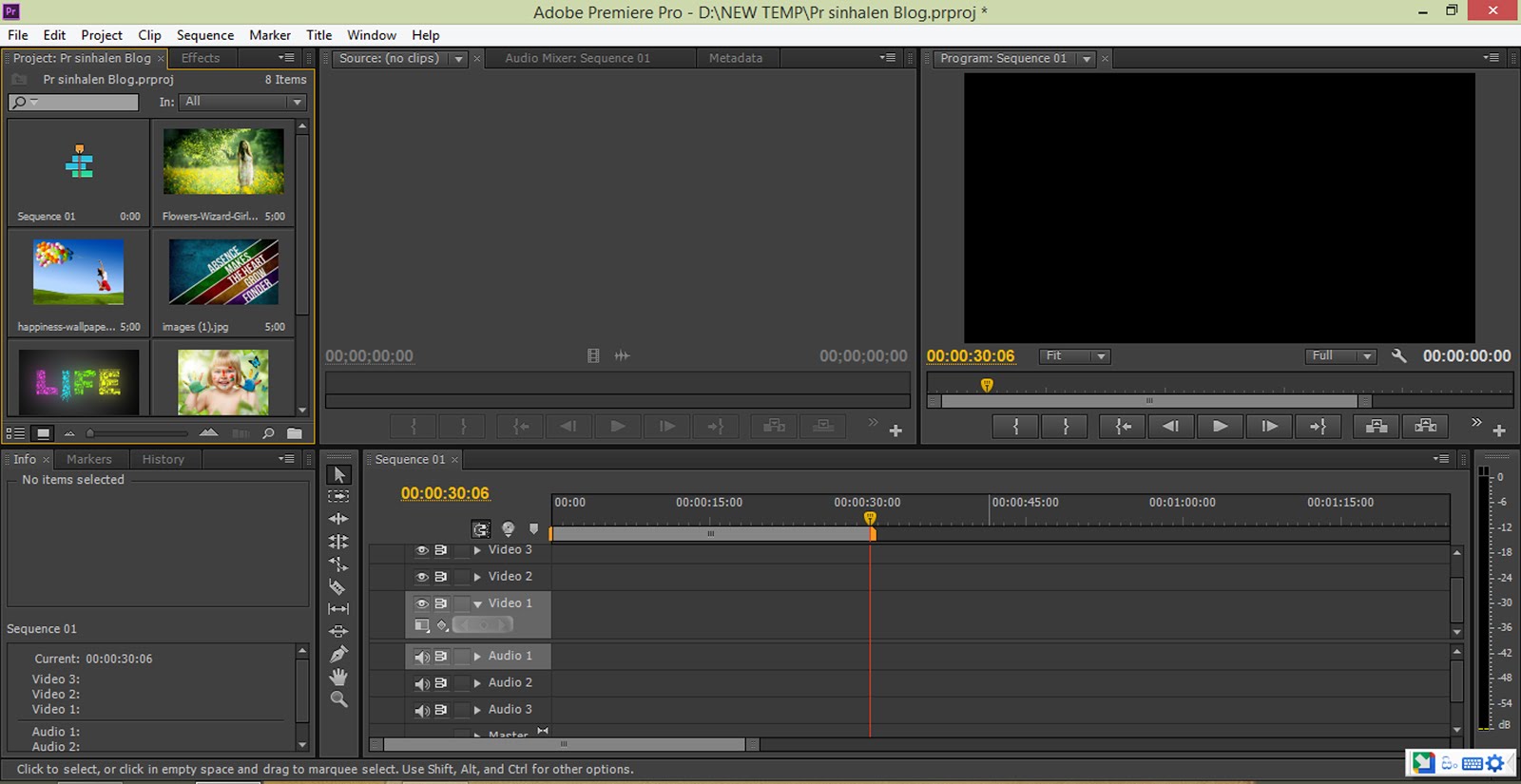Select the Razor tool

(338, 587)
